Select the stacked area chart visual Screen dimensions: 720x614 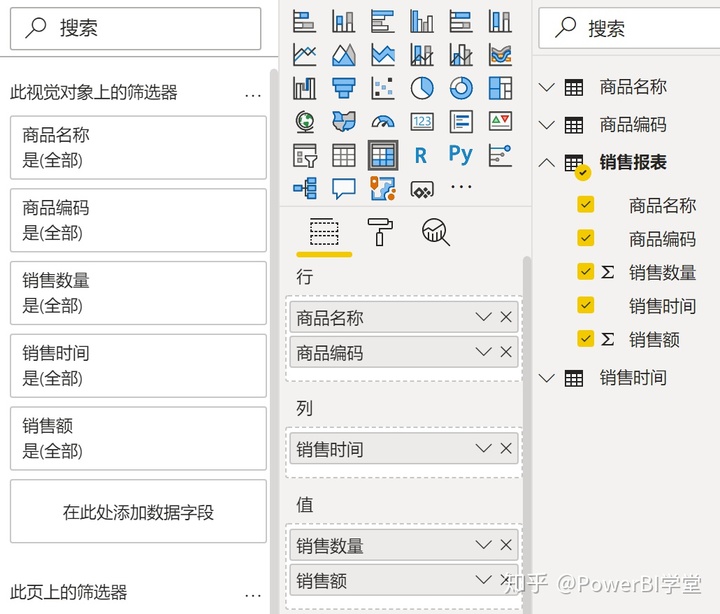coord(382,55)
